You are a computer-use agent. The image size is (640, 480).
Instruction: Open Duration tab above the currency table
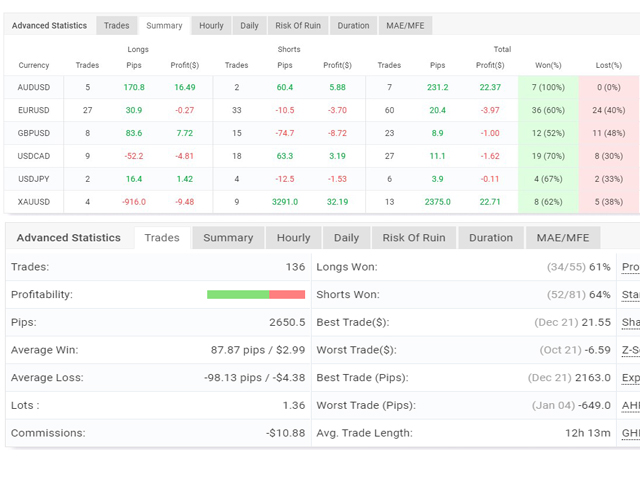[x=353, y=25]
